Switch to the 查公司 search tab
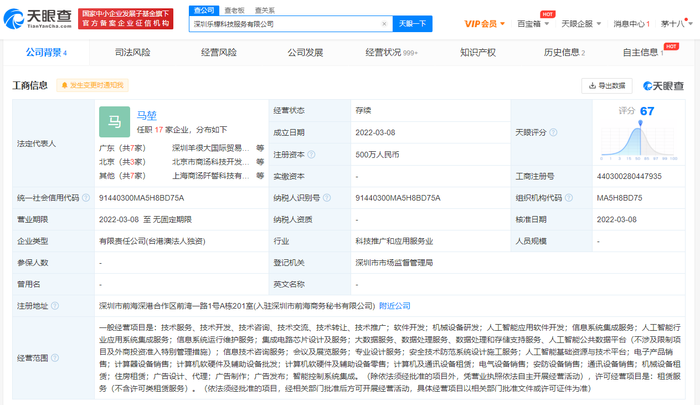The image size is (700, 405). point(204,10)
